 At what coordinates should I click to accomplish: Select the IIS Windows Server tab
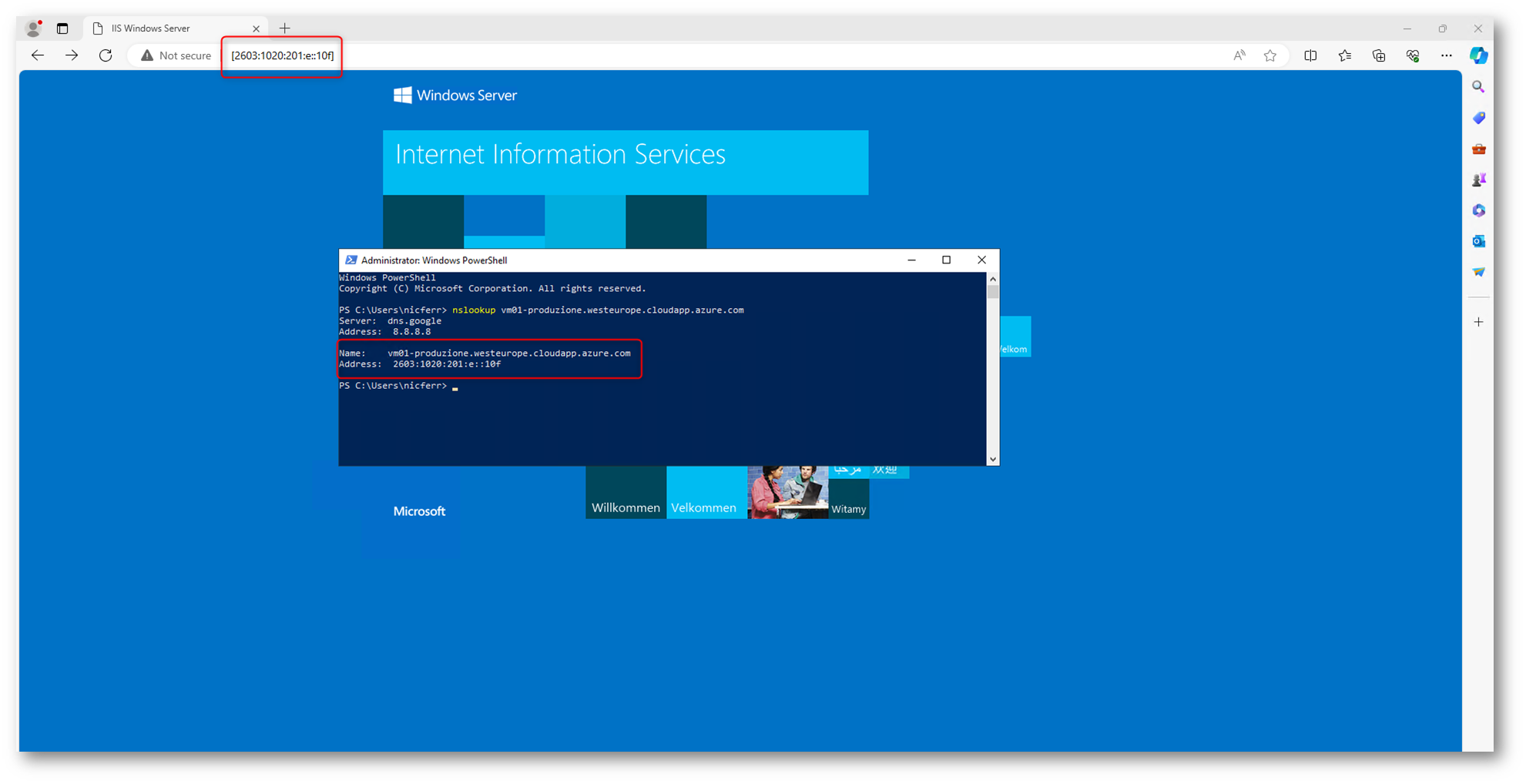pos(176,28)
